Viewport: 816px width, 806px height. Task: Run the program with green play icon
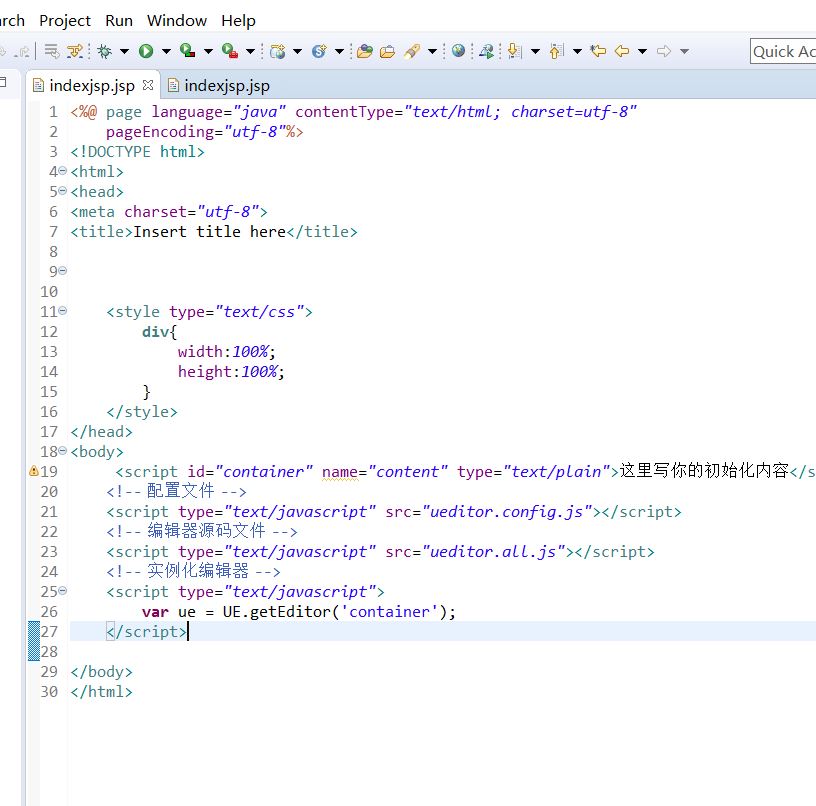(146, 51)
